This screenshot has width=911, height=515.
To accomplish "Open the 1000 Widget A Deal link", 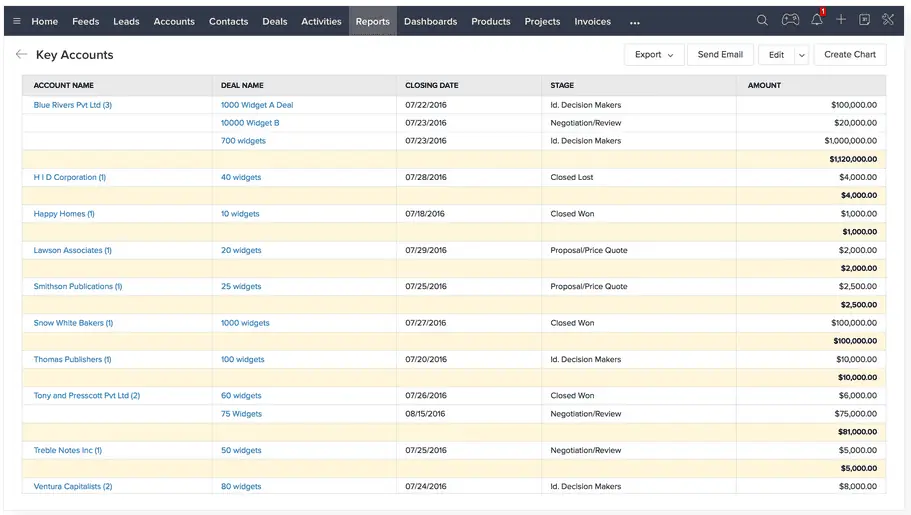I will click(x=257, y=105).
